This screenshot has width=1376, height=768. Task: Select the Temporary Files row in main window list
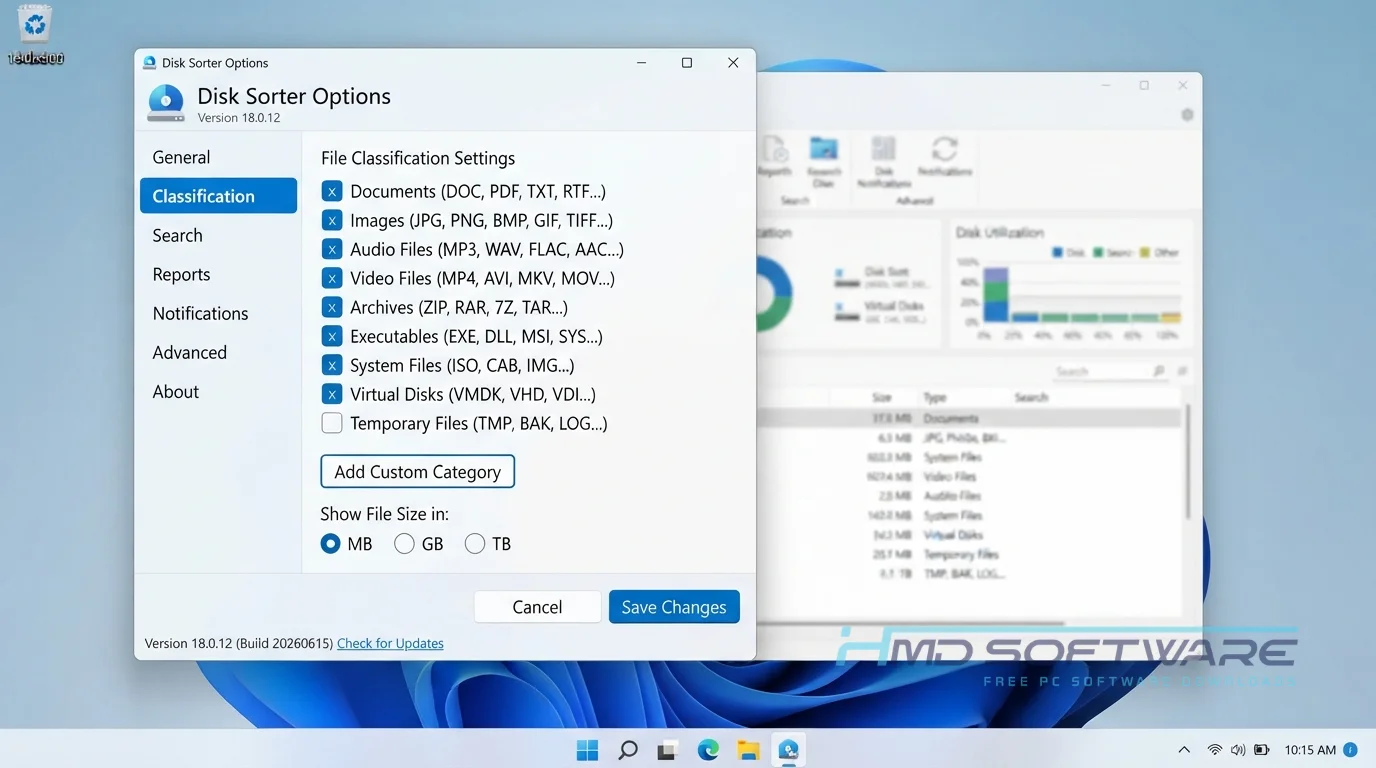tap(968, 554)
